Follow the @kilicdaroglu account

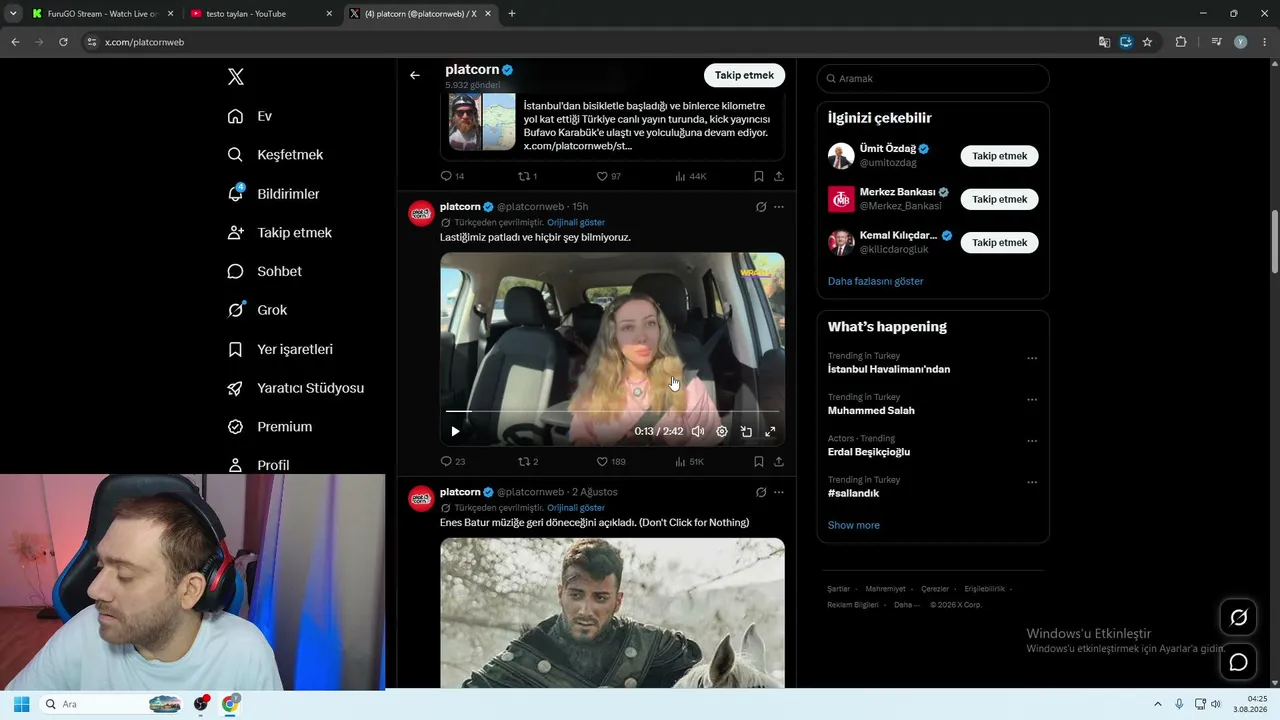(999, 242)
